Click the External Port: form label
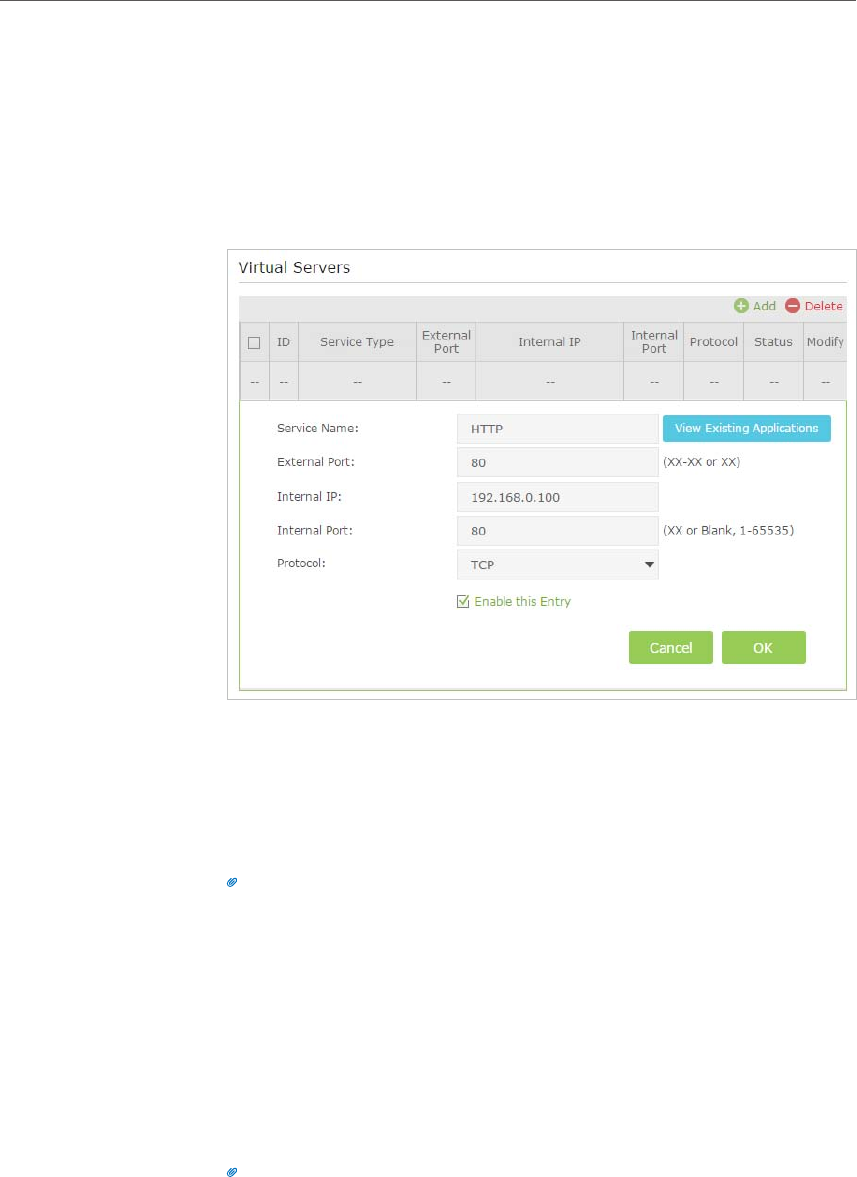 tap(316, 462)
